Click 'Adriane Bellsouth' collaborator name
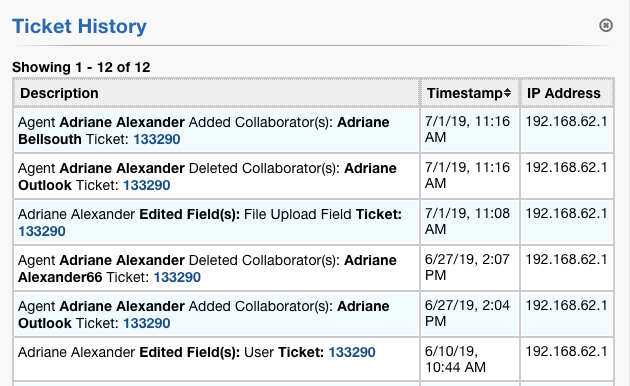This screenshot has height=386, width=630. (x=204, y=131)
